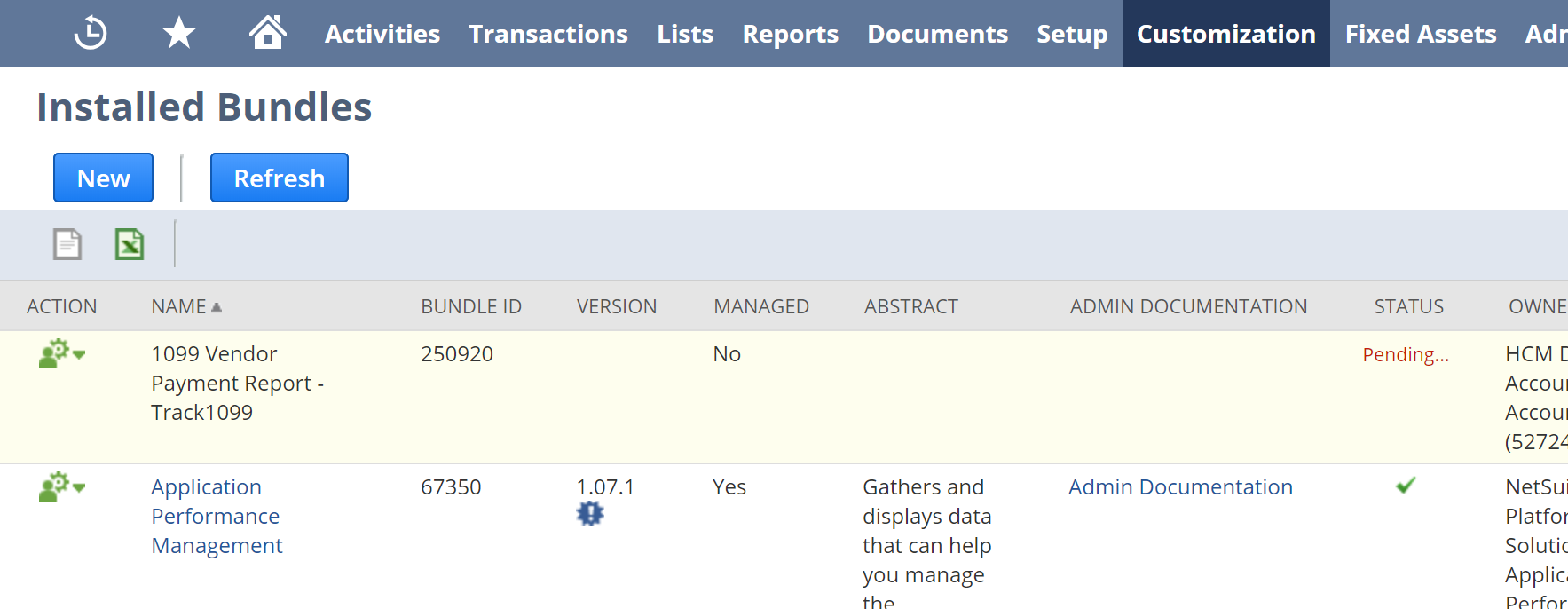Viewport: 1568px width, 609px height.
Task: Open the Recent Records clock icon
Action: click(x=91, y=34)
